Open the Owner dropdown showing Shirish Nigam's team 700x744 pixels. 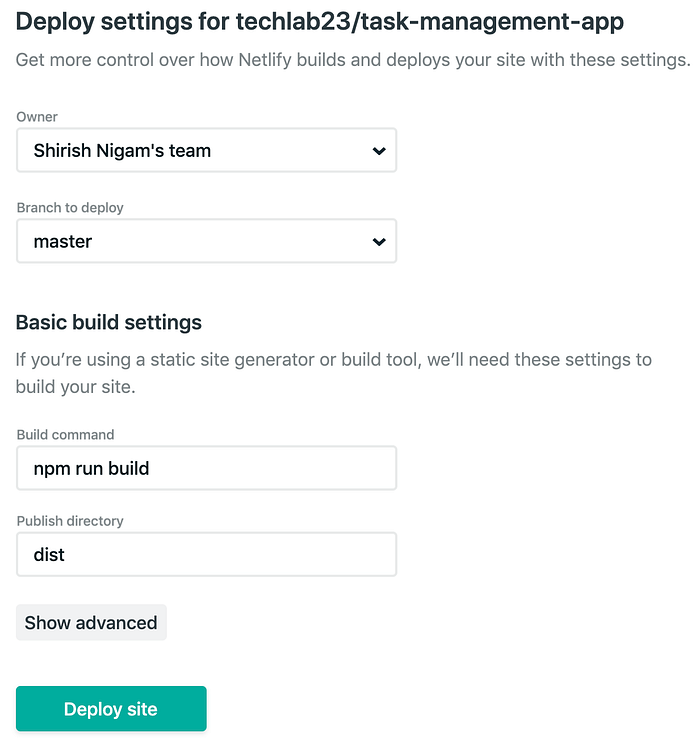pos(206,151)
